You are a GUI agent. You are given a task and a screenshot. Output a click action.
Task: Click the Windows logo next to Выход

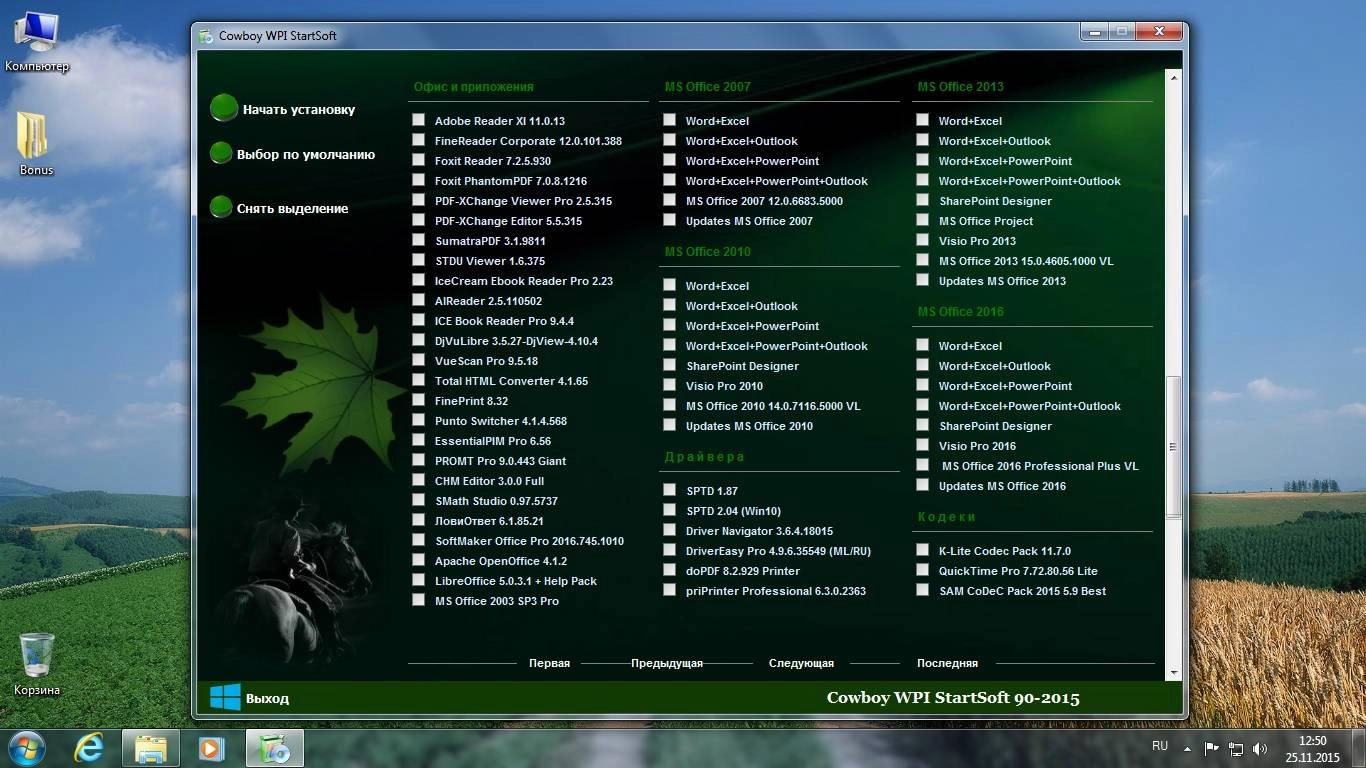224,697
